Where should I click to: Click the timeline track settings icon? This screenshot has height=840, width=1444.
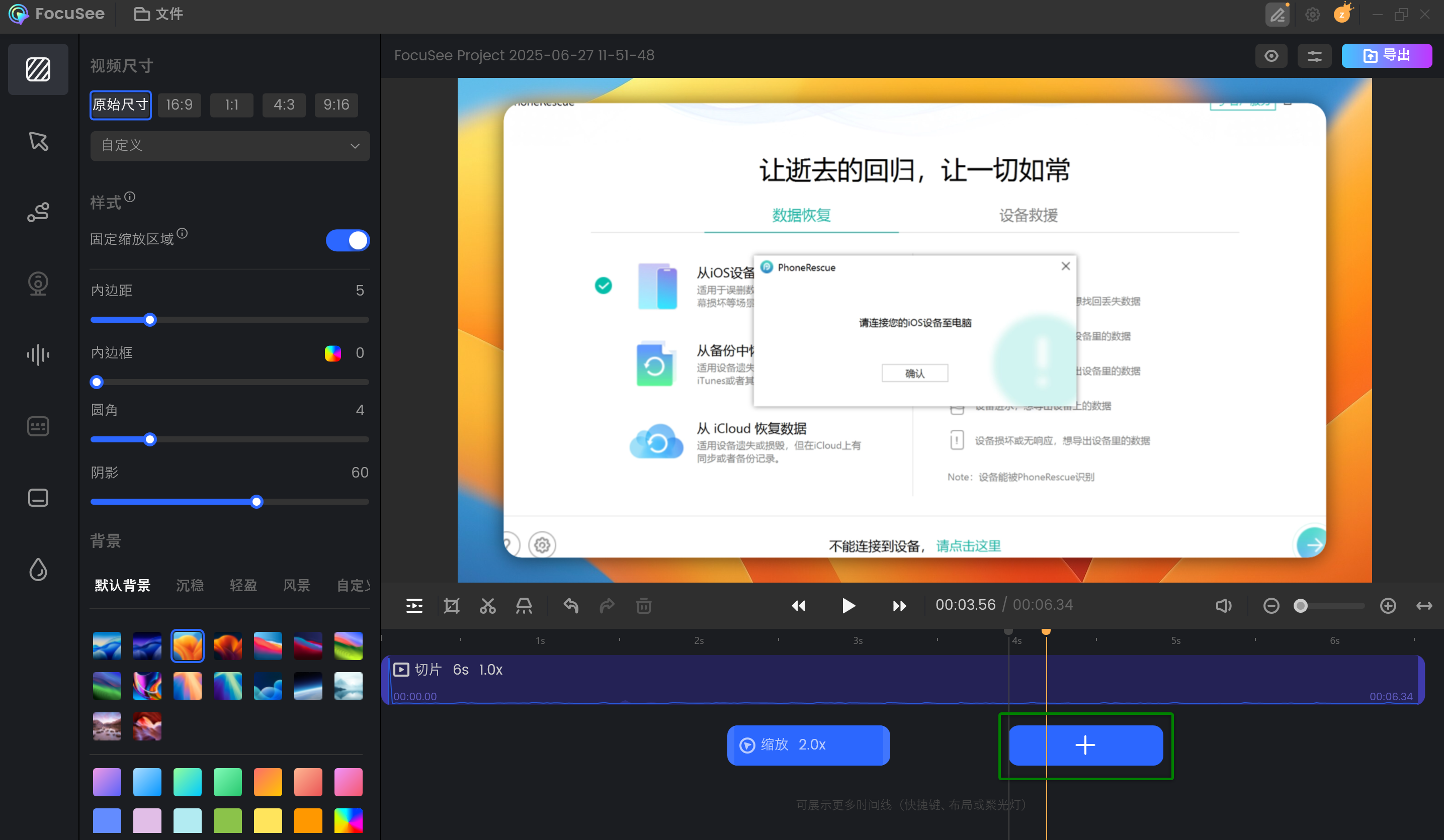tap(414, 605)
